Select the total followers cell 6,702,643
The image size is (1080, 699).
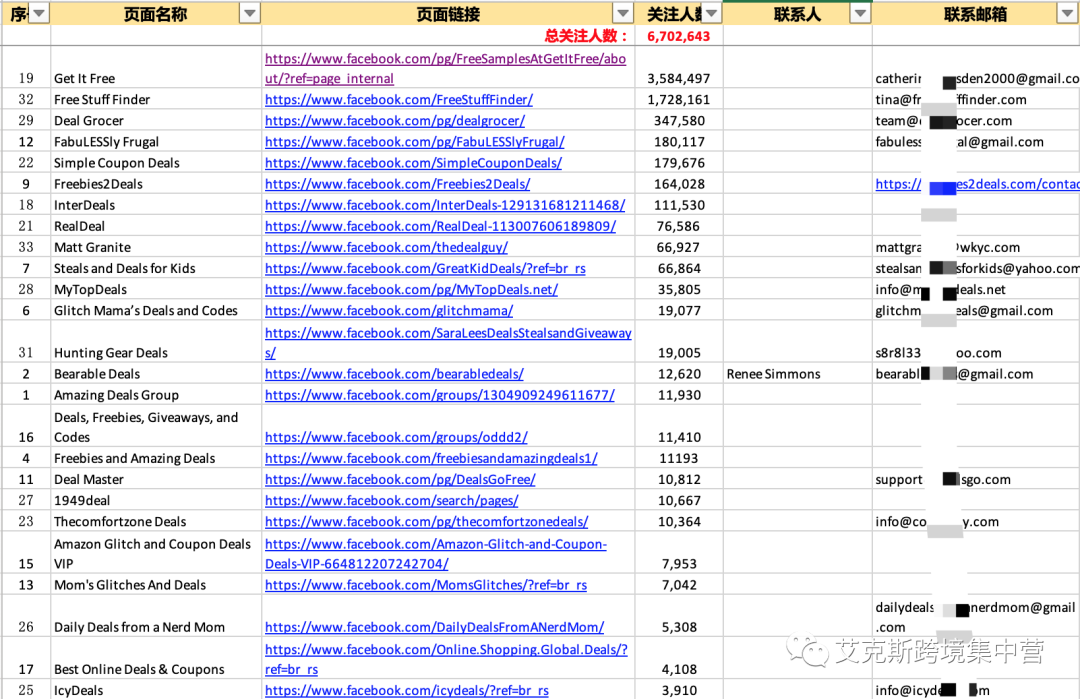click(x=678, y=36)
